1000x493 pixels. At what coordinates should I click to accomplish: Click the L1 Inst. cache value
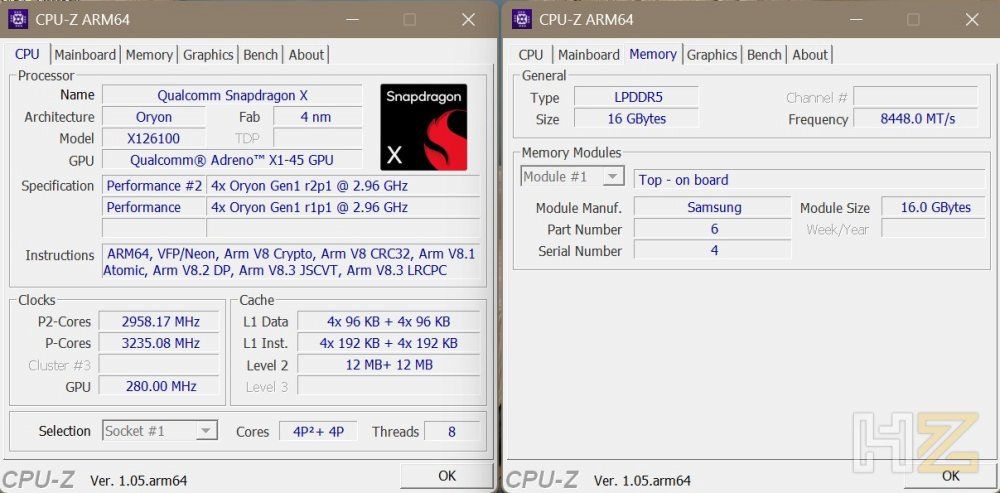pos(388,343)
